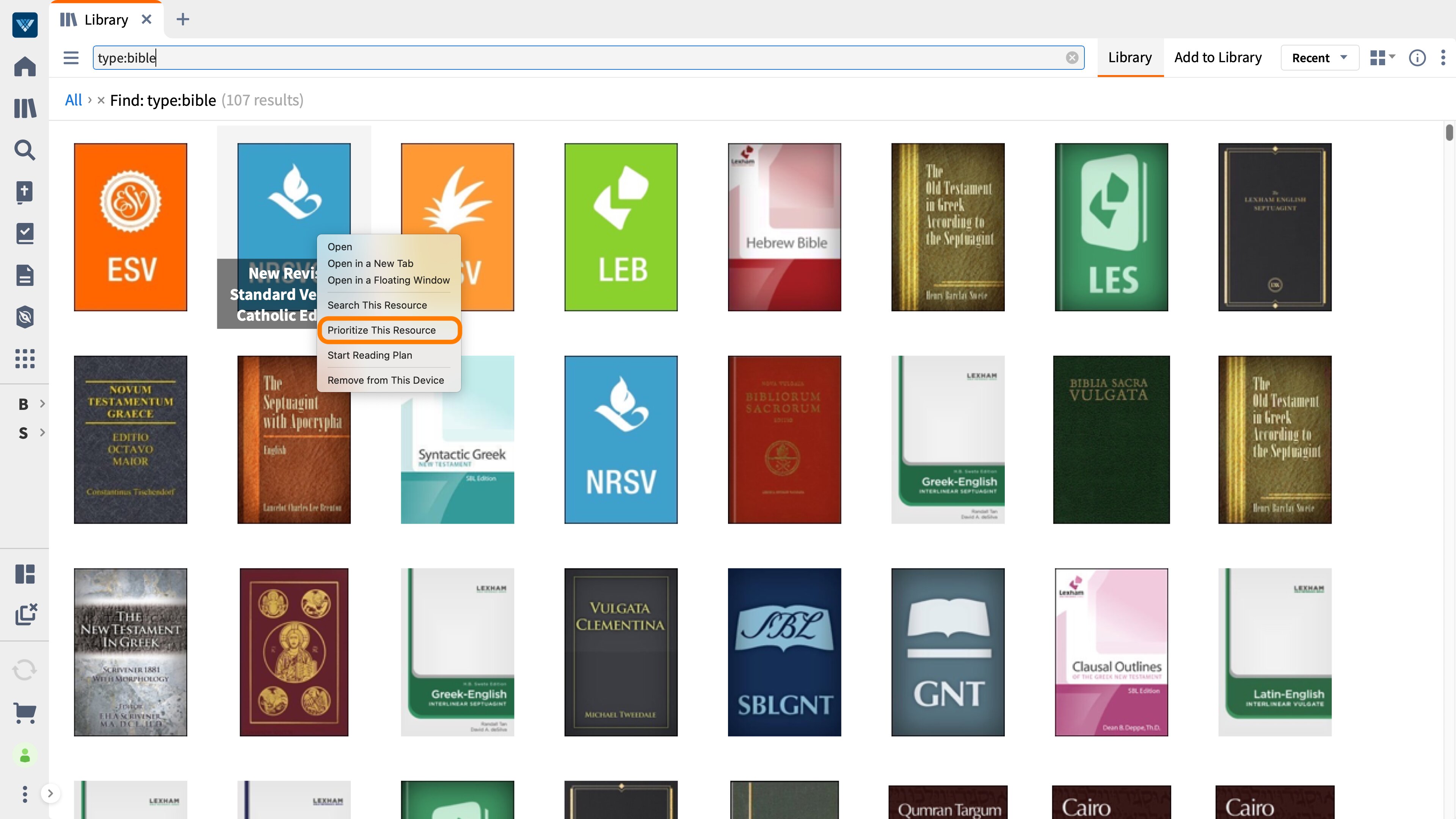Choose Open in a Floating Window
Viewport: 1456px width, 819px height.
tap(388, 280)
